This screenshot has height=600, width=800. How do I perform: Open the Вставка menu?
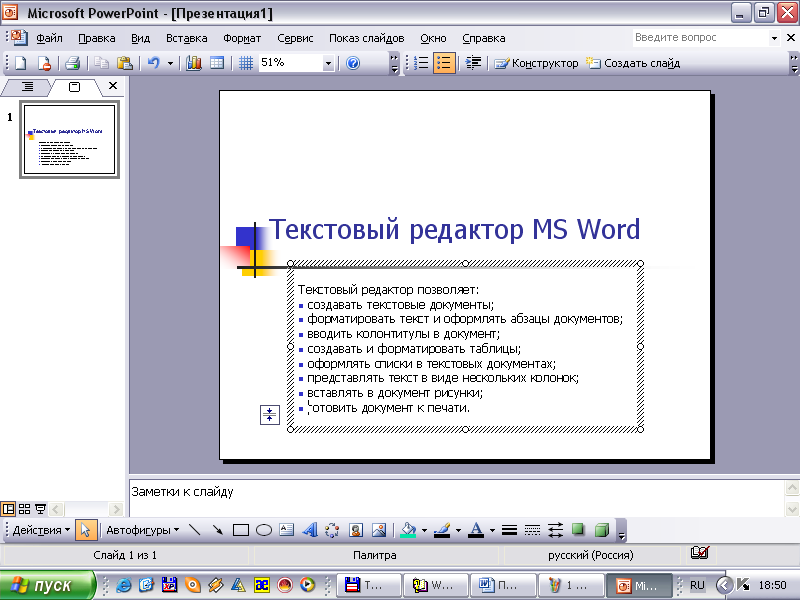tap(186, 38)
